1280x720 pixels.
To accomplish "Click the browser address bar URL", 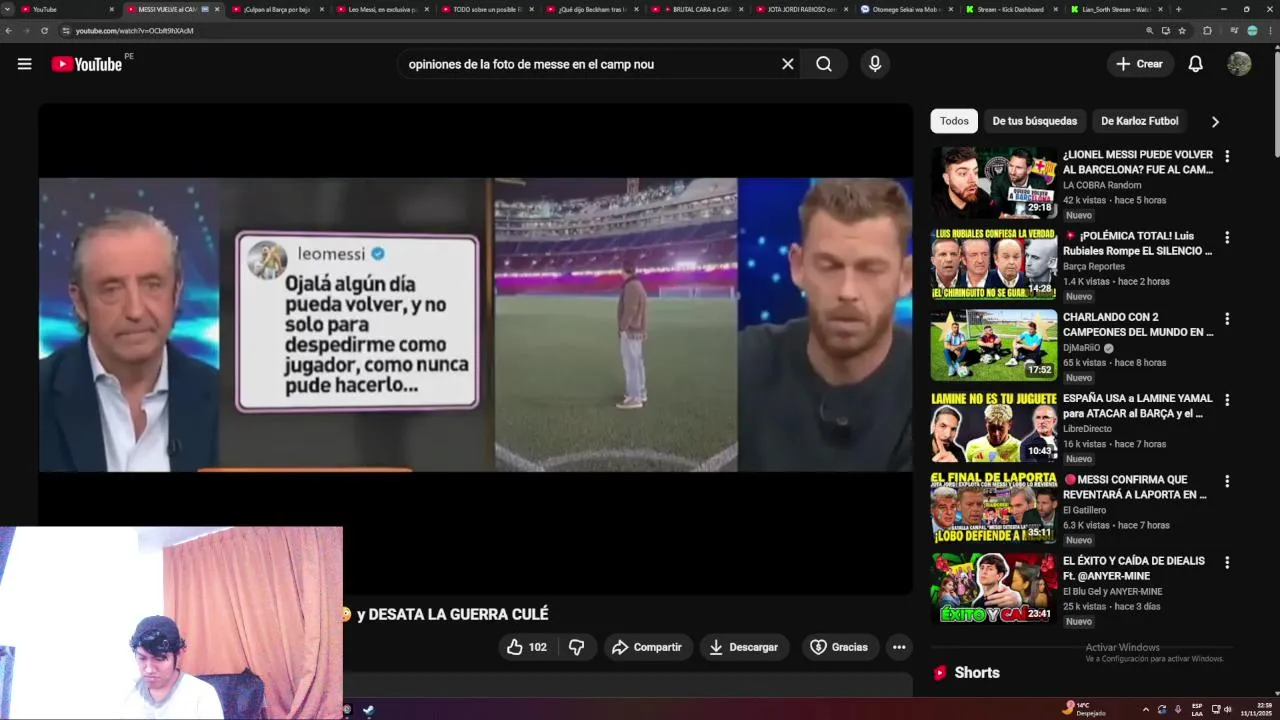I will (134, 31).
